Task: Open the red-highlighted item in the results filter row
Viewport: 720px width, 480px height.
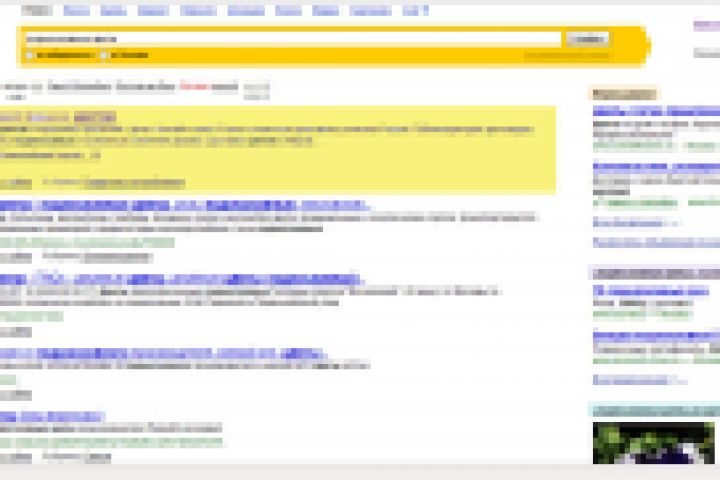Action: click(x=194, y=86)
